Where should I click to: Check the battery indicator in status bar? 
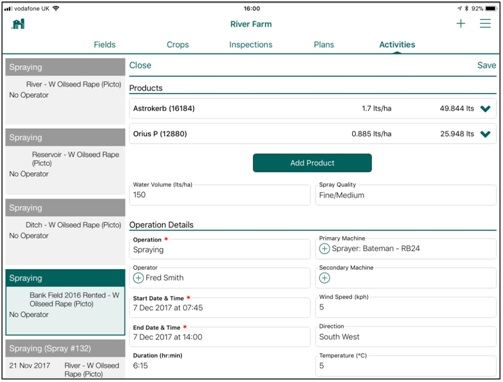491,8
